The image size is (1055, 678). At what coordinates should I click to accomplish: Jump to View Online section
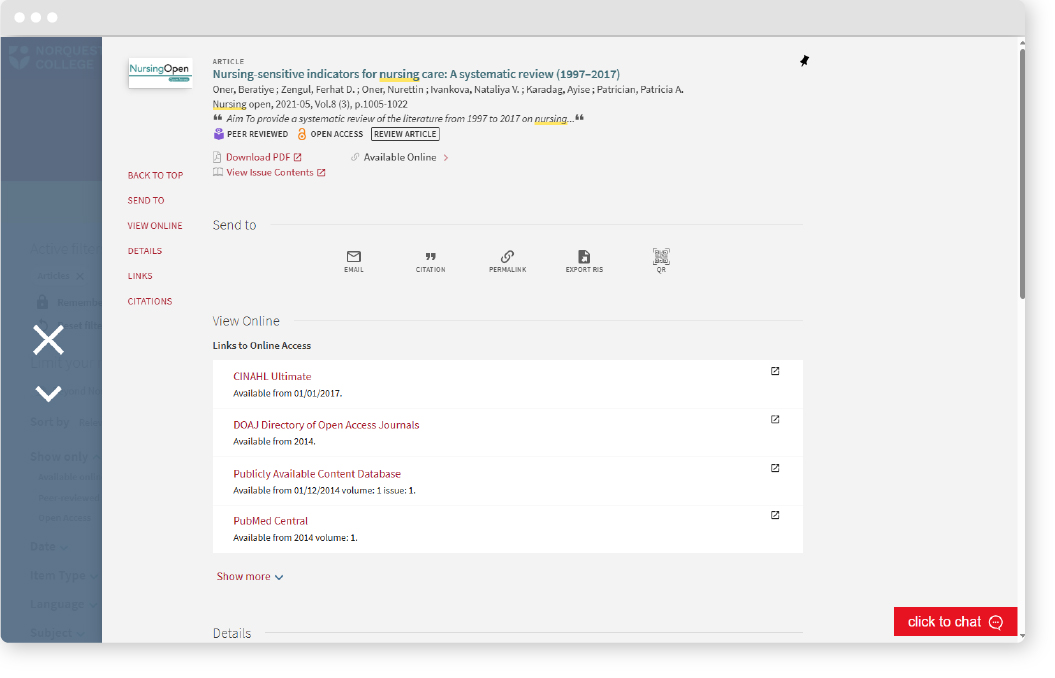[x=155, y=226]
